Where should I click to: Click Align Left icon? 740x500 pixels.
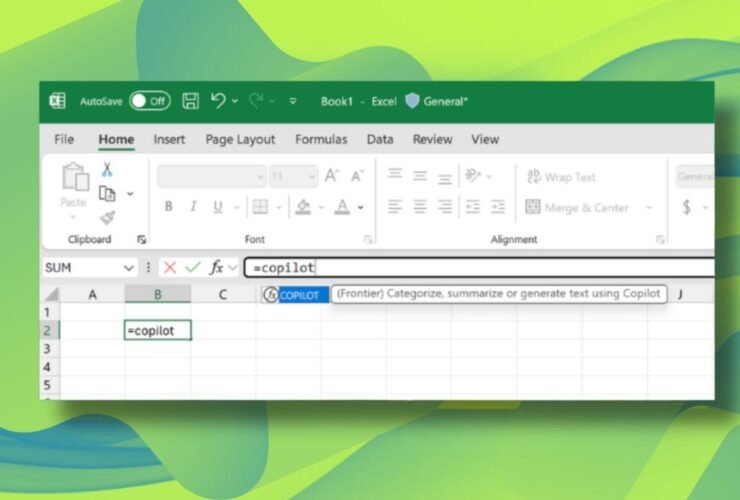pos(395,206)
